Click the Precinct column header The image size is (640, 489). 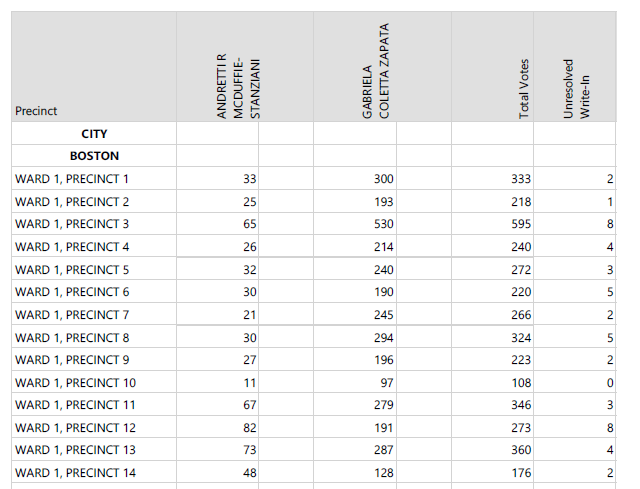(36, 111)
